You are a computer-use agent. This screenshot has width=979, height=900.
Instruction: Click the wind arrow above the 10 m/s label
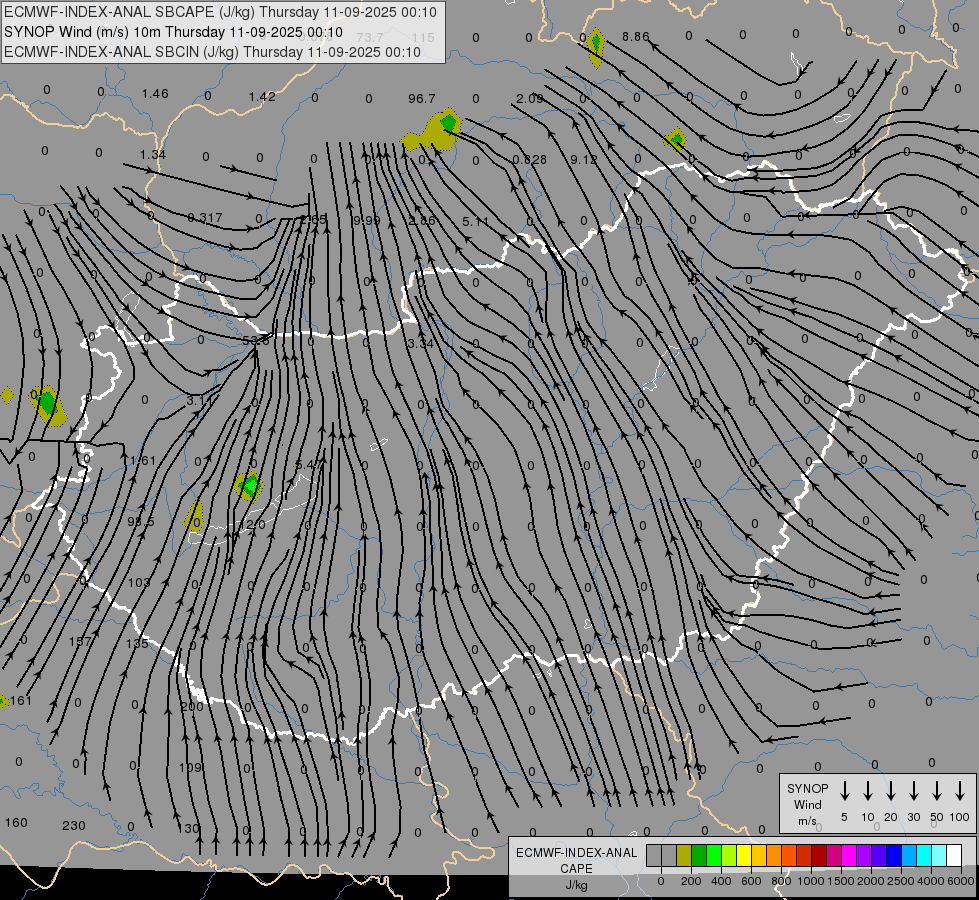(x=868, y=791)
